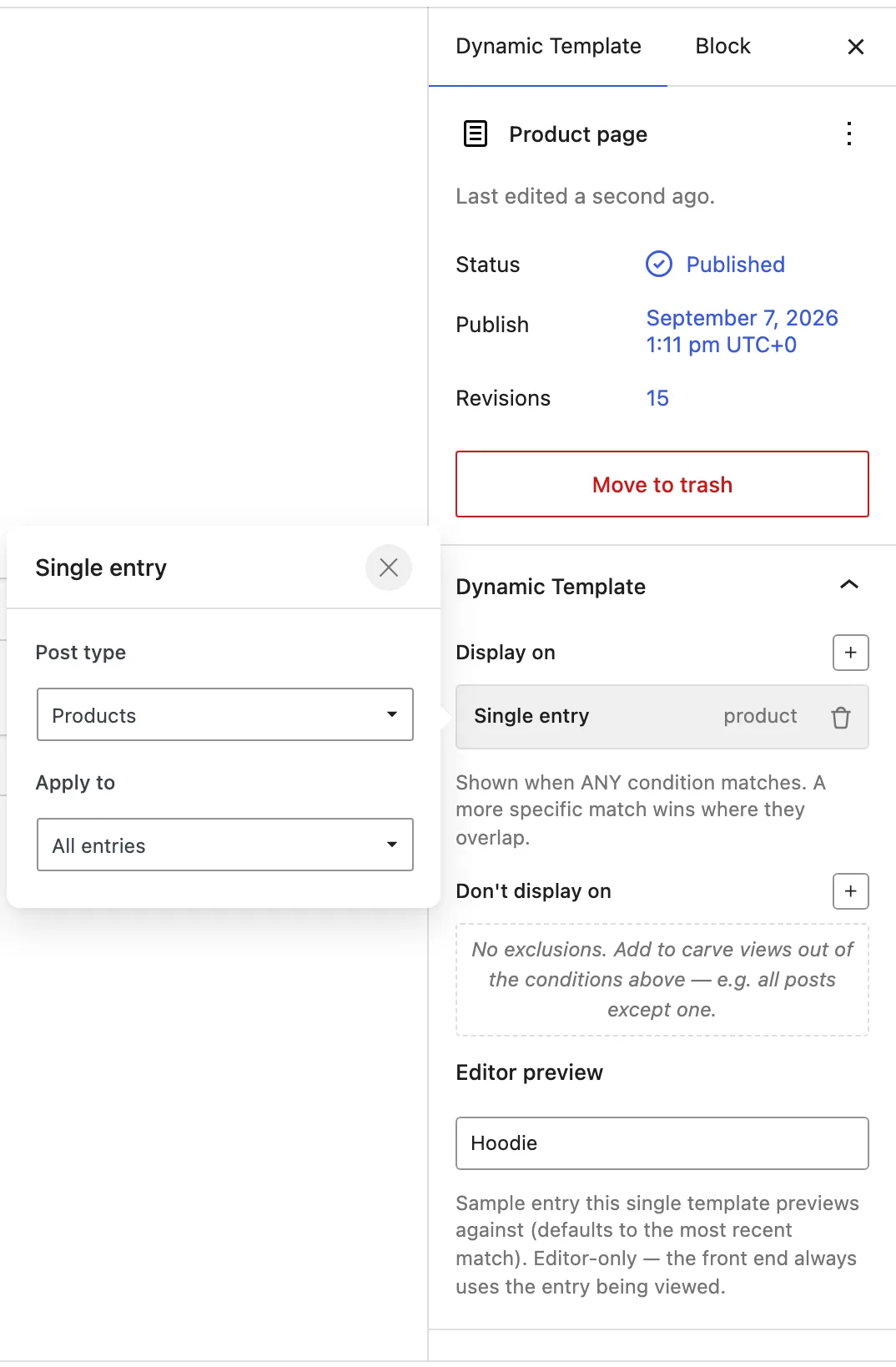Viewport: 896px width, 1367px height.
Task: Close the settings sidebar with the X
Action: click(855, 47)
